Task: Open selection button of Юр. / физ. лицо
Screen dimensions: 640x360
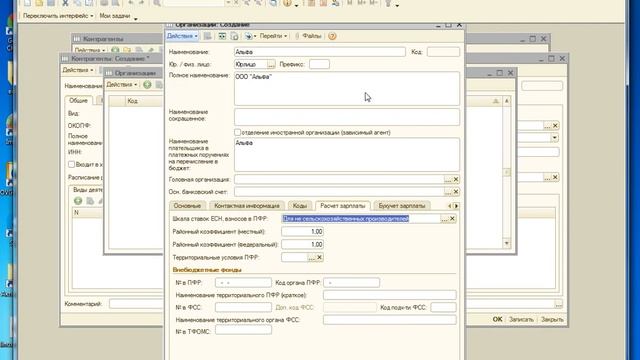Action: [x=271, y=64]
